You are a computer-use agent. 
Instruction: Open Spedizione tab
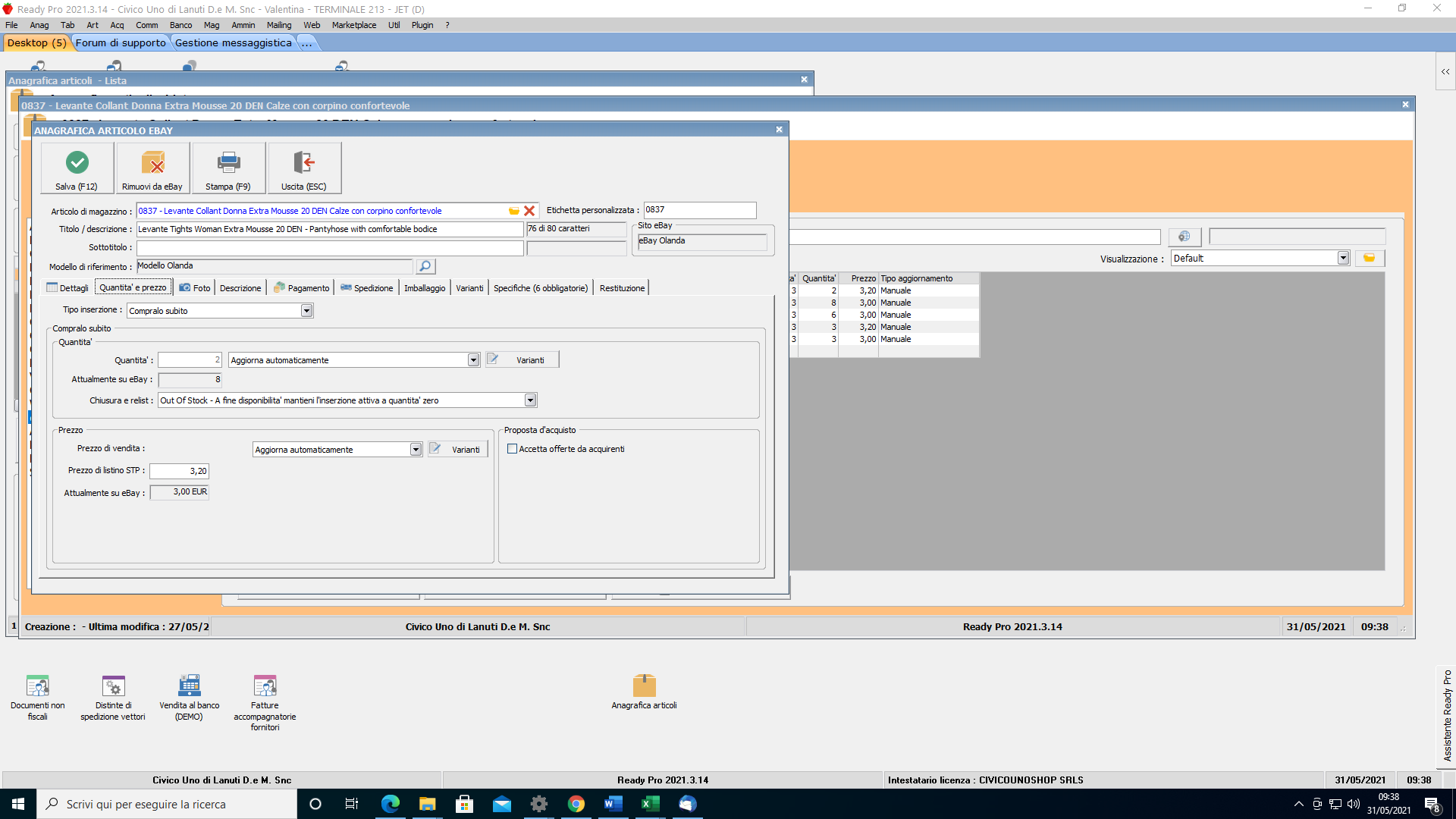point(367,288)
